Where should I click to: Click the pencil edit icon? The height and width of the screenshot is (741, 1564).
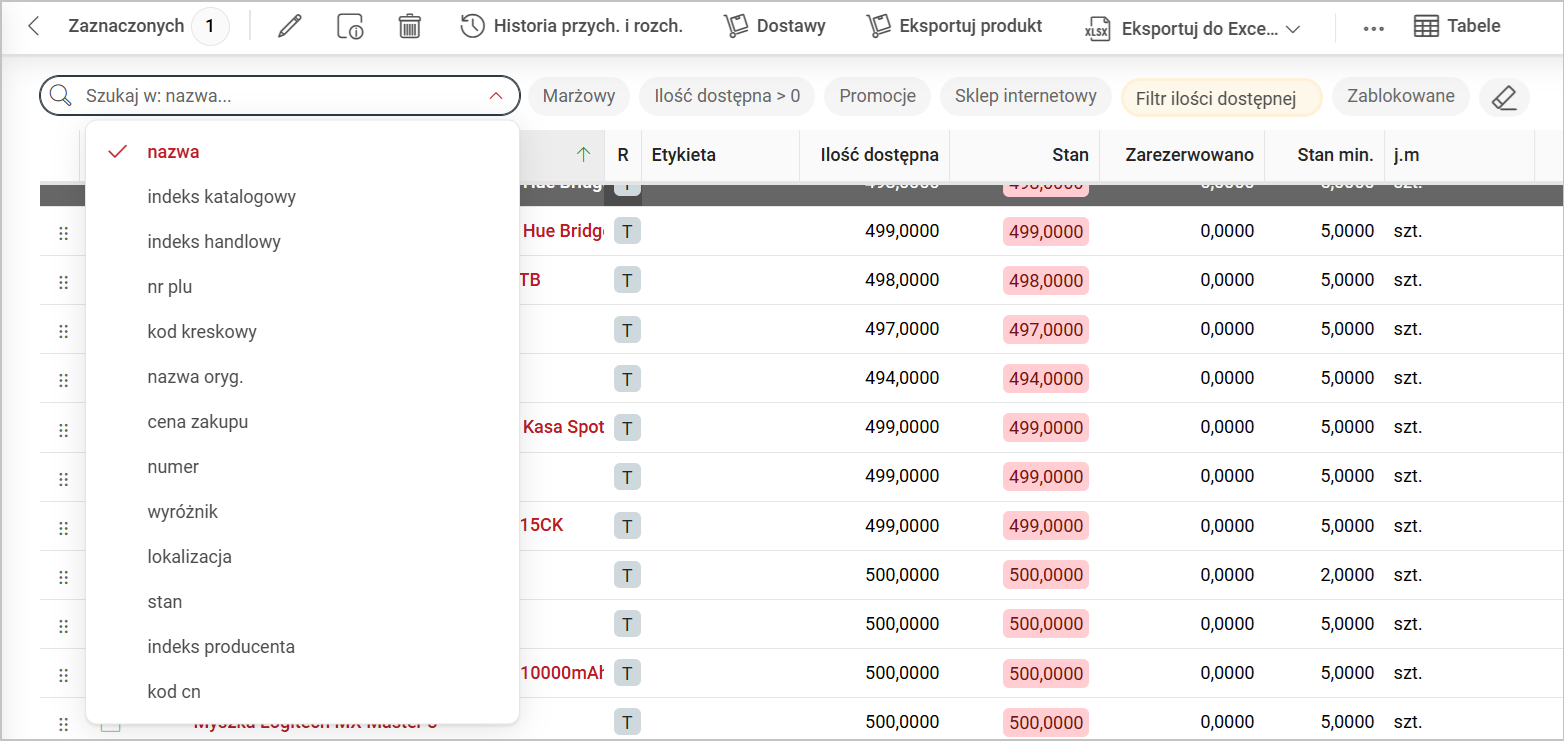(290, 27)
